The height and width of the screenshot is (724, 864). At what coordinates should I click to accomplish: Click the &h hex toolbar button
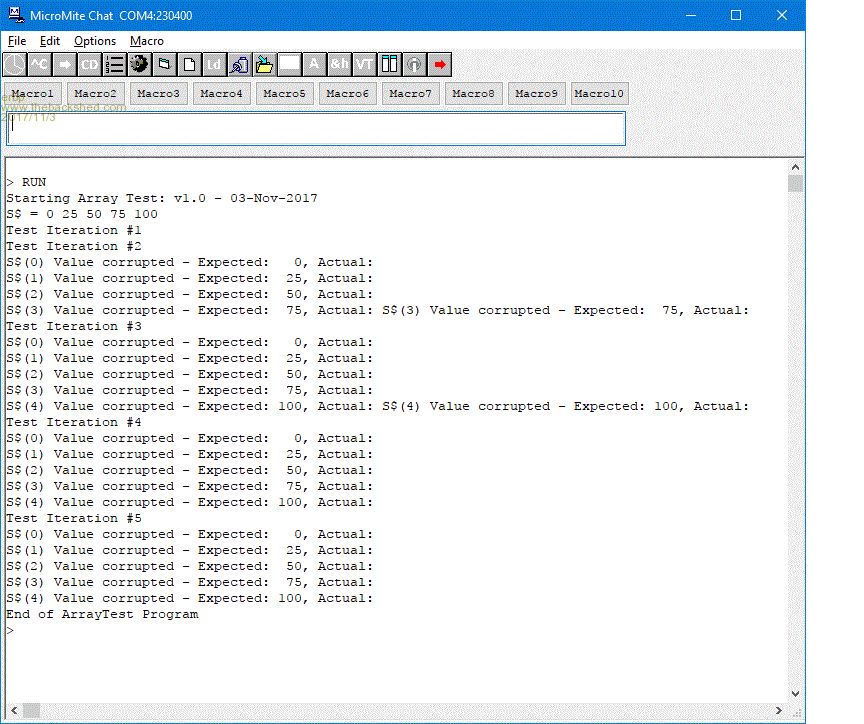[x=339, y=65]
